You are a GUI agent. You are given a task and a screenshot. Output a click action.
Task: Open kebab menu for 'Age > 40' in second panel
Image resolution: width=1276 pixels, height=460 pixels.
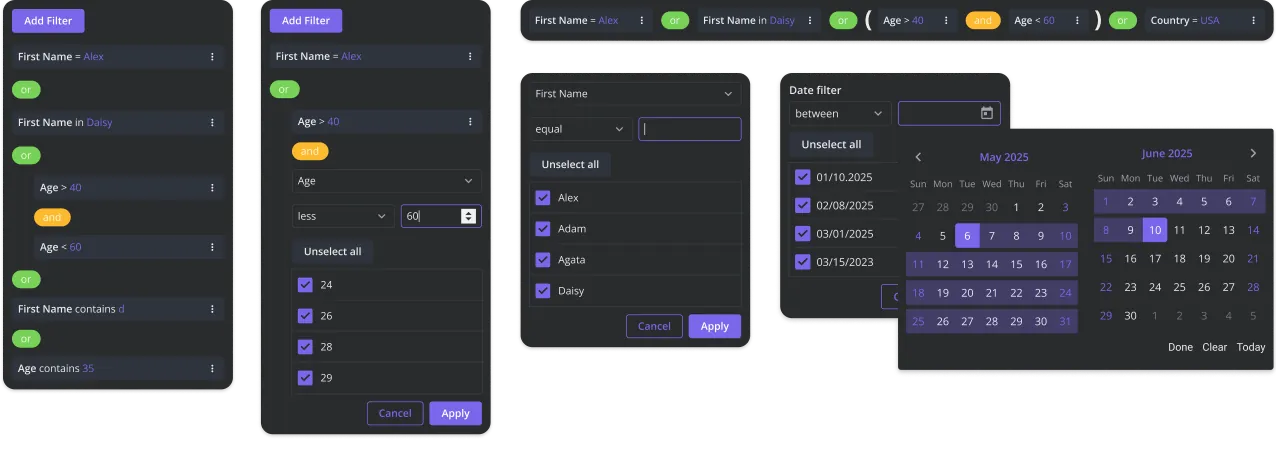[470, 122]
